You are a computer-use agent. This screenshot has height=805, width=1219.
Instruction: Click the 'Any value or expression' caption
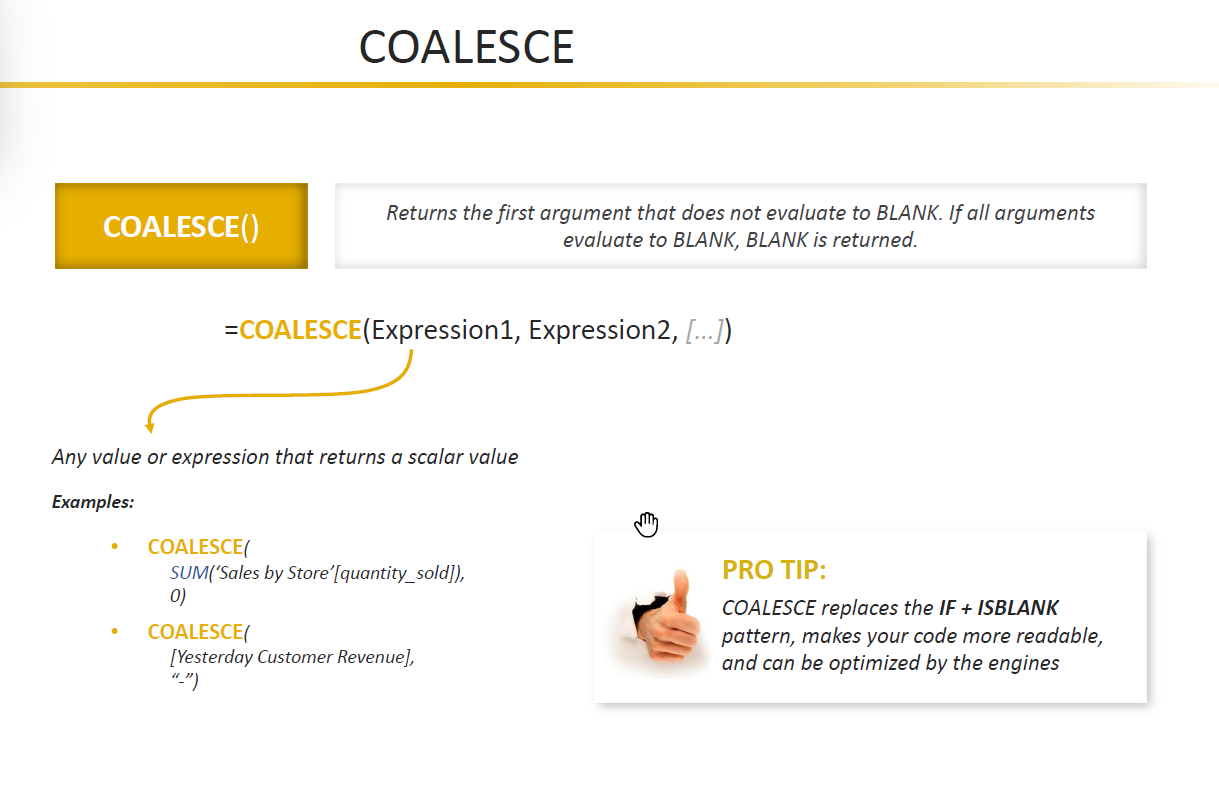(285, 457)
